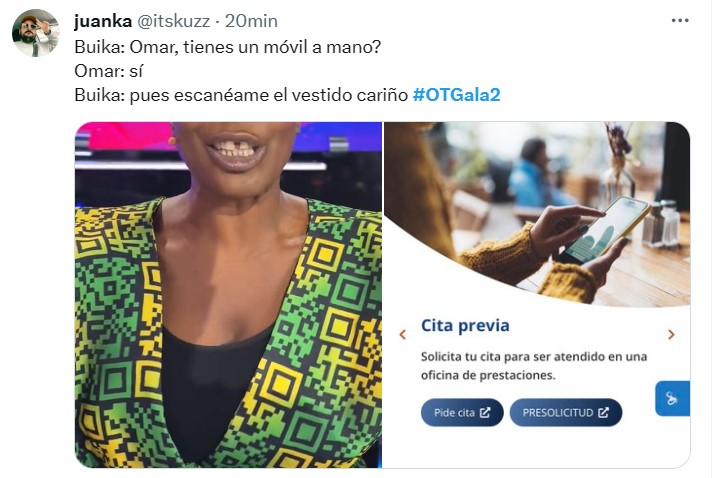Advance carousel with right orange chevron
This screenshot has width=720, height=478.
click(671, 334)
